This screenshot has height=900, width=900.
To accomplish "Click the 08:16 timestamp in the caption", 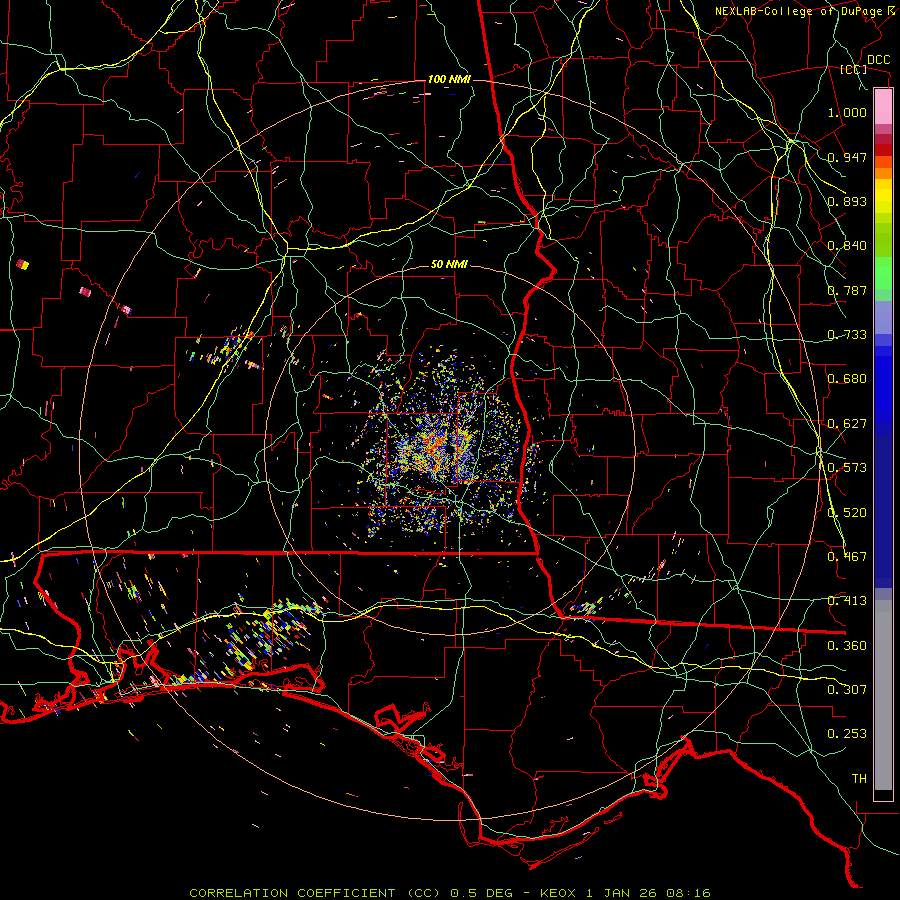I will pos(688,893).
